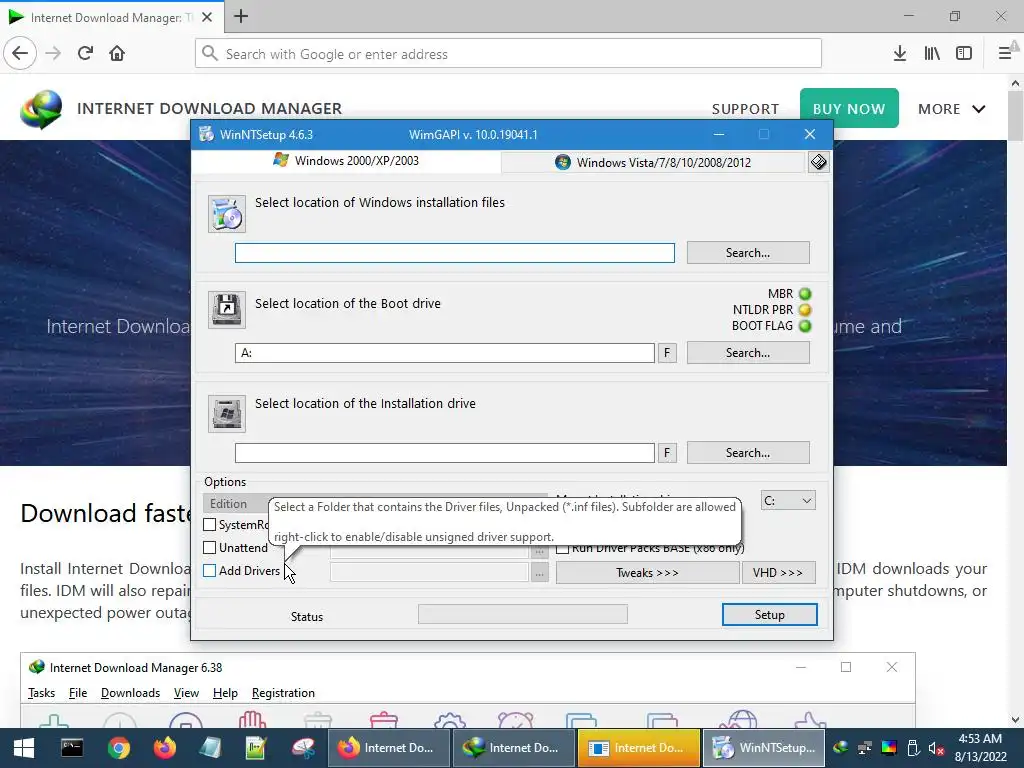Open the Snipping Tool taskbar icon

click(x=303, y=748)
